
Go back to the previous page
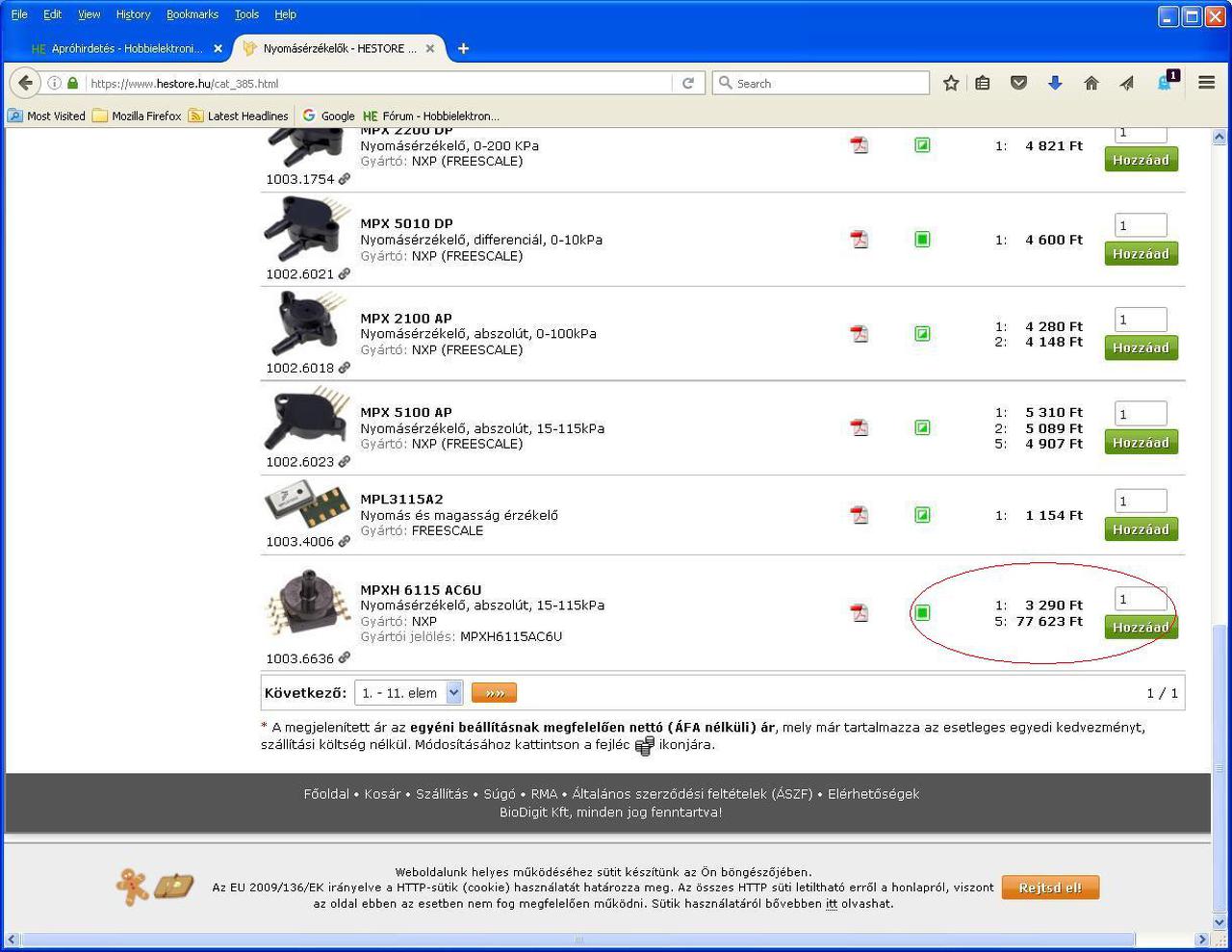click(26, 83)
